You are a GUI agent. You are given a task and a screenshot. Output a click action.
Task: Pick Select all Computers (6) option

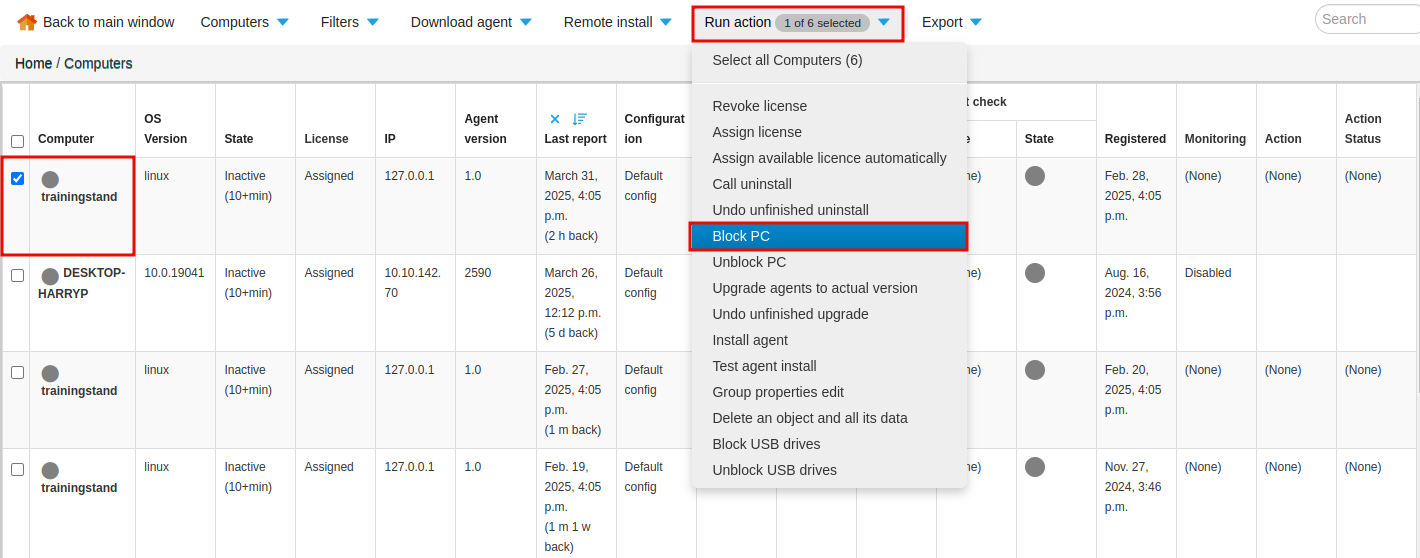(x=787, y=60)
